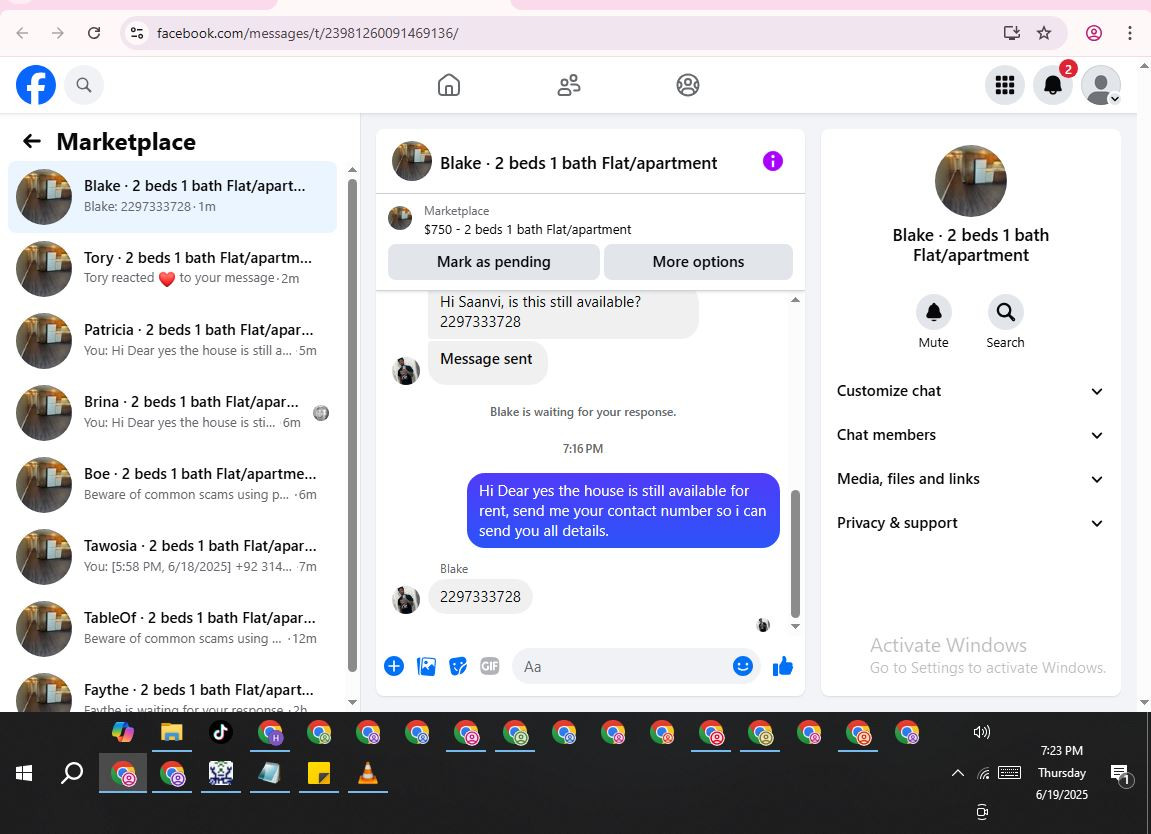Click the install app icon in address bar
Screen dimensions: 1151x834
pyautogui.click(x=1012, y=33)
